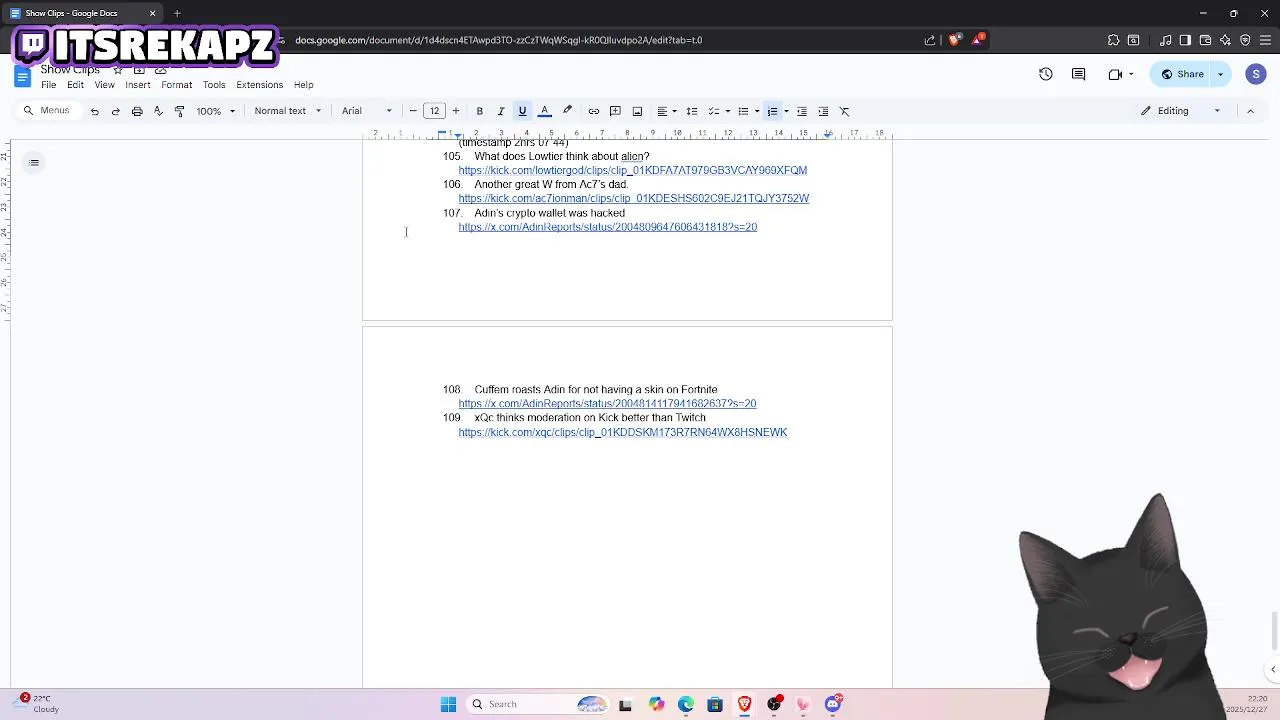Screen dimensions: 1280x720
Task: Show document outline in sidebar
Action: pyautogui.click(x=34, y=163)
